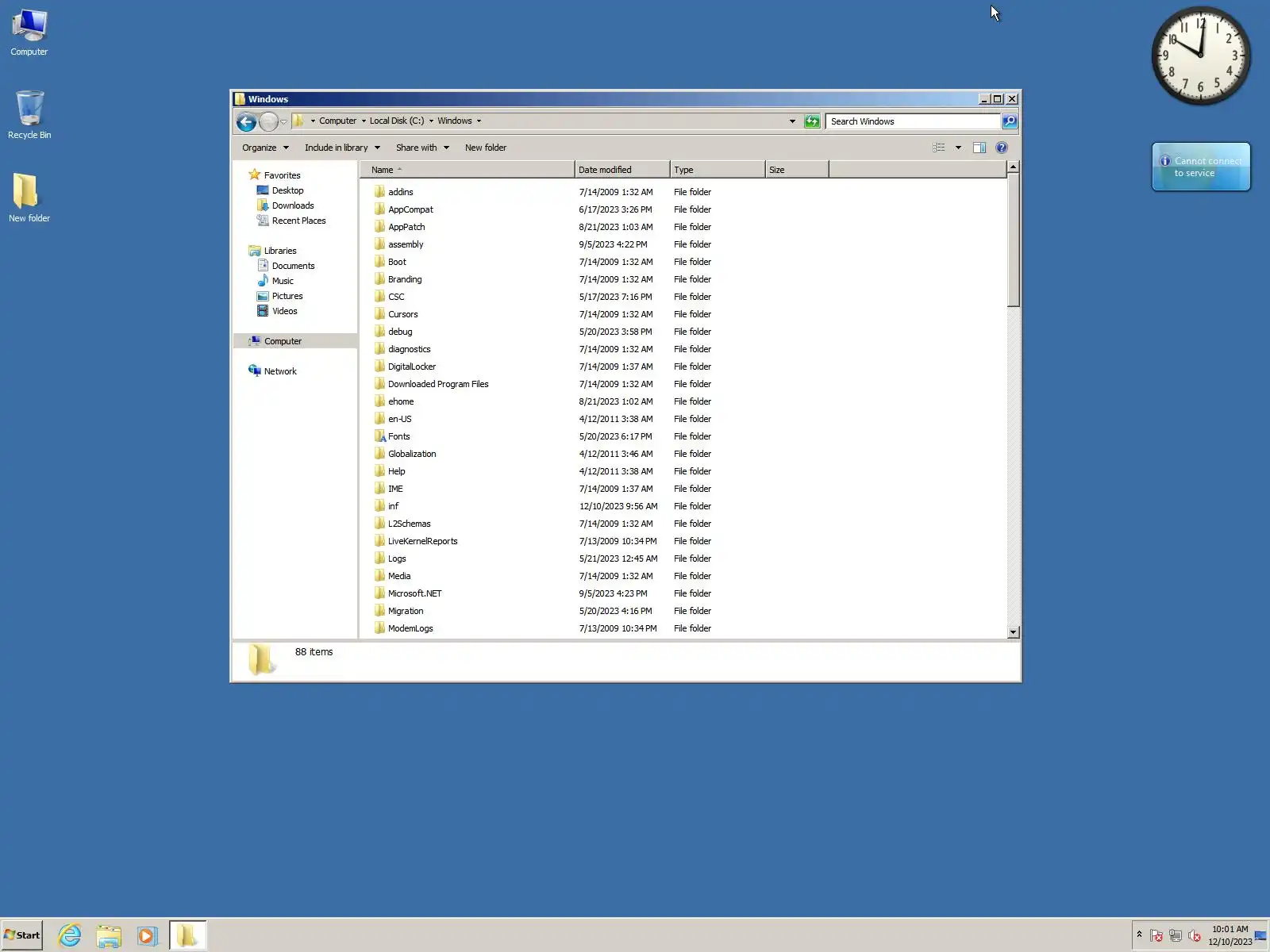Click the Downloads icon under Favorites
This screenshot has width=1270, height=952.
263,205
